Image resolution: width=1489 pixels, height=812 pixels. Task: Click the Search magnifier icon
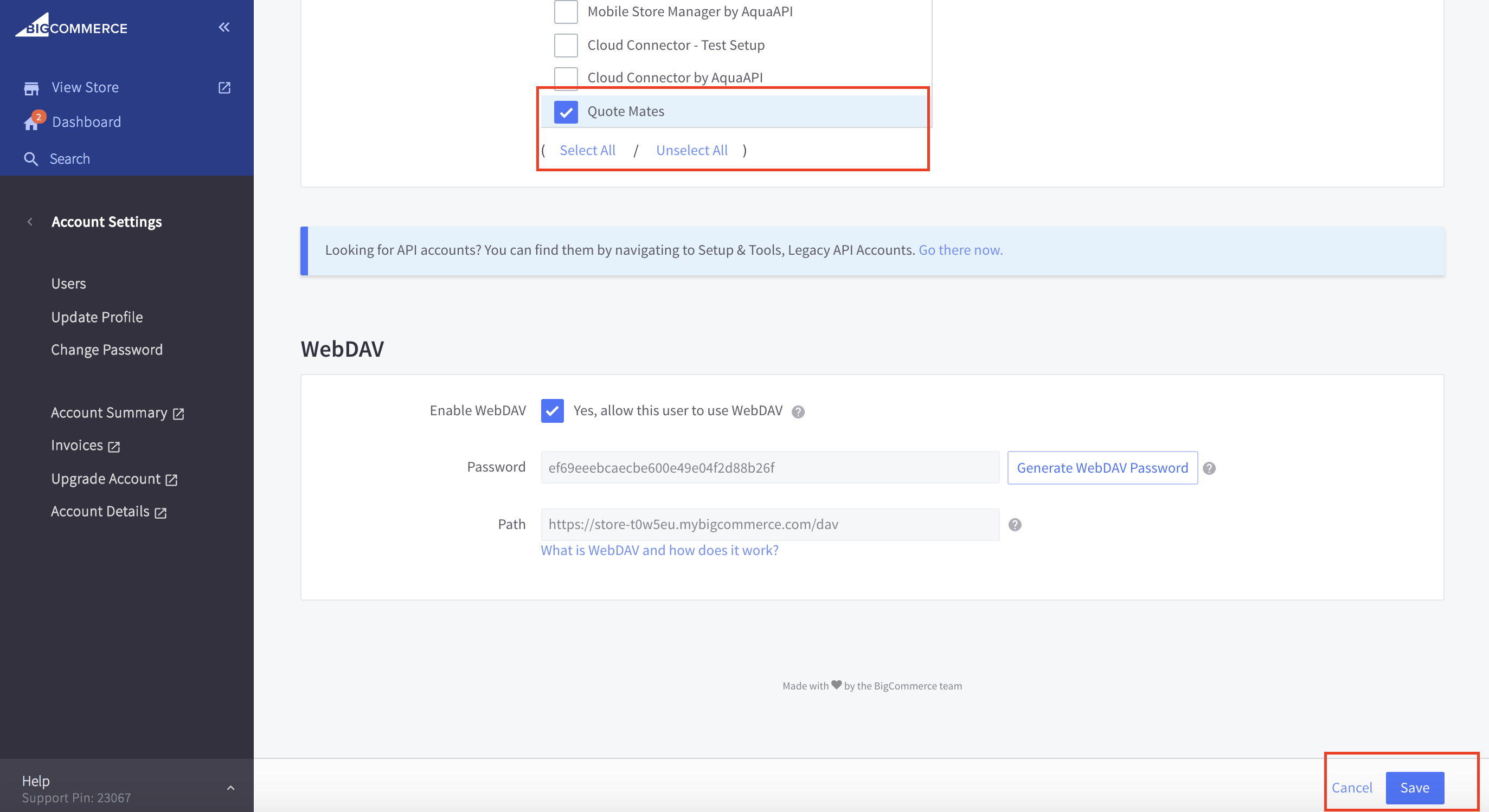coord(31,159)
